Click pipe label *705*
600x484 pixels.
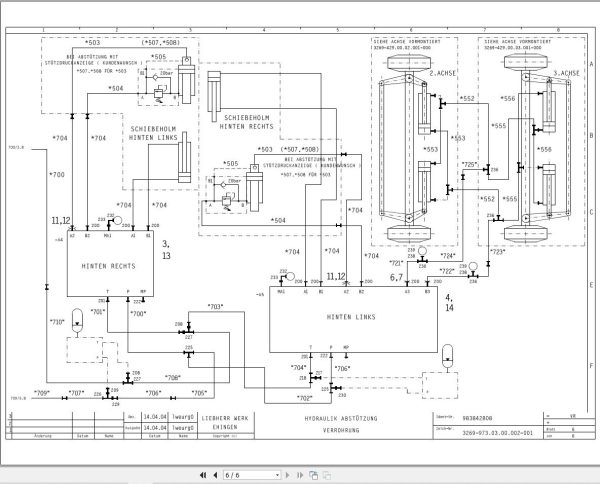pyautogui.click(x=199, y=393)
